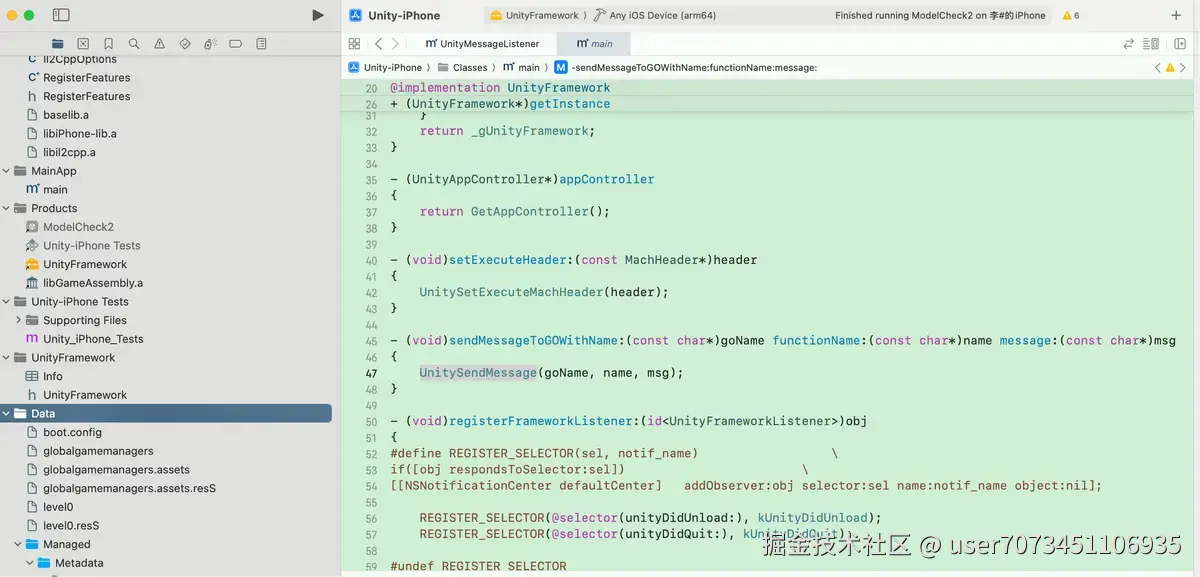Select the UnityFramework scheme
The width and height of the screenshot is (1200, 577).
click(535, 15)
